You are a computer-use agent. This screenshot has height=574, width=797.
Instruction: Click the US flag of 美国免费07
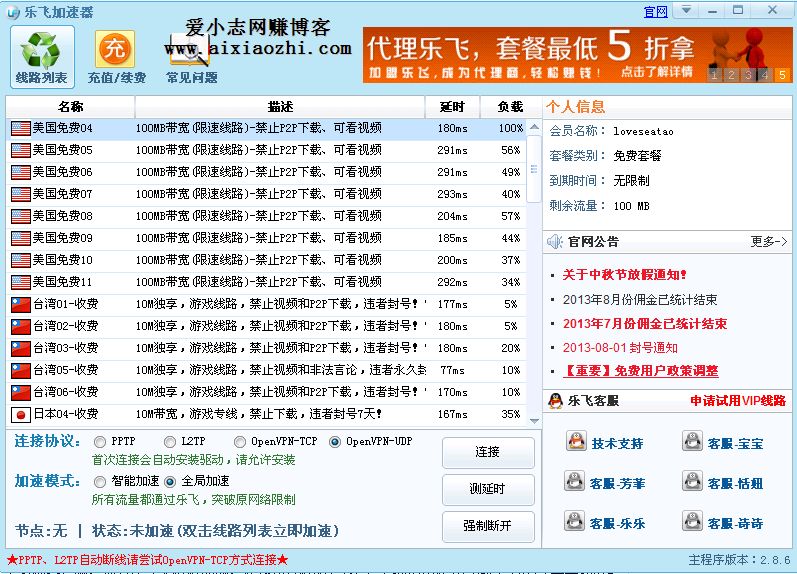click(21, 194)
